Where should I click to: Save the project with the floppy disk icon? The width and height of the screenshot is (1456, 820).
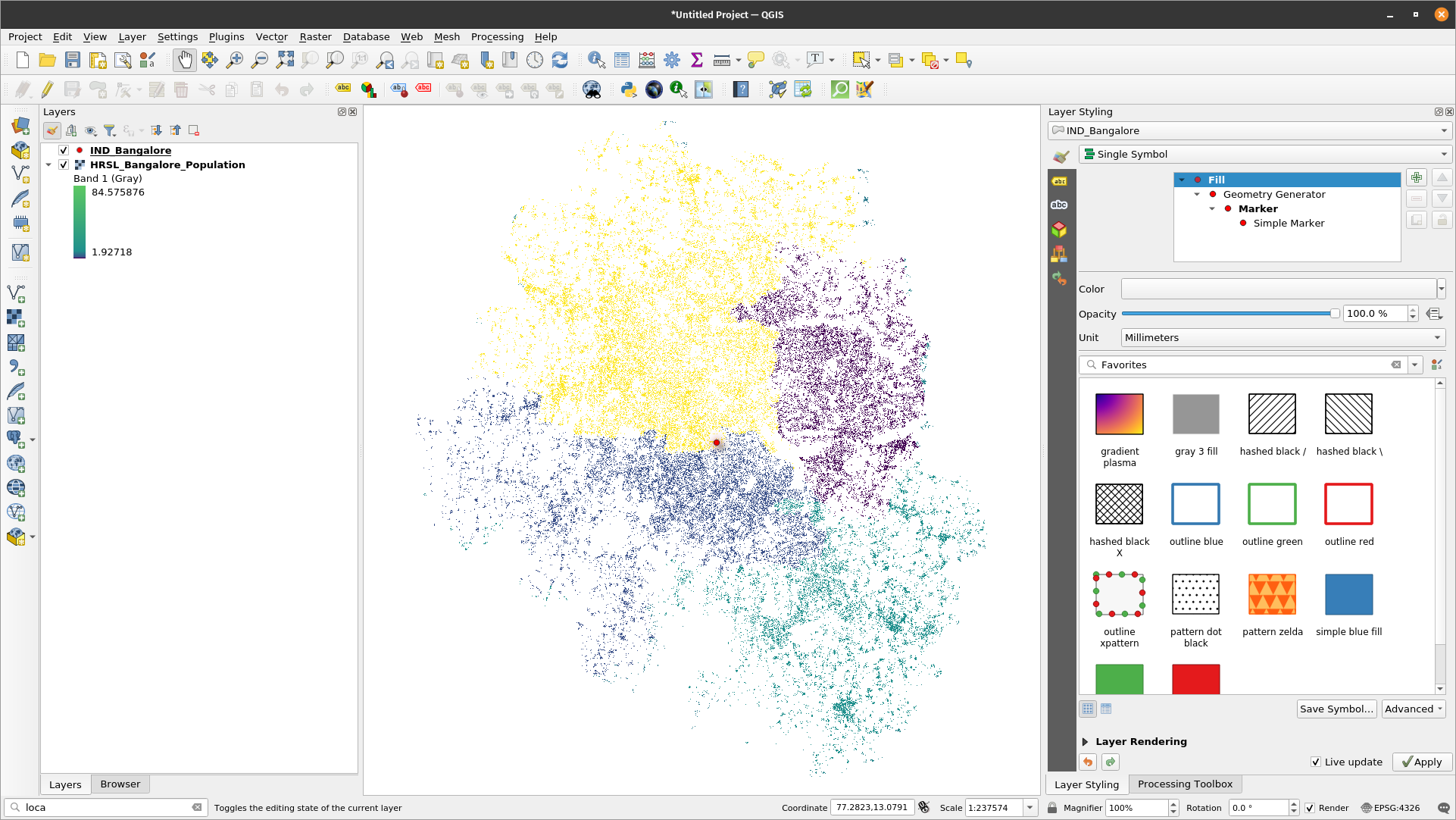pos(73,61)
